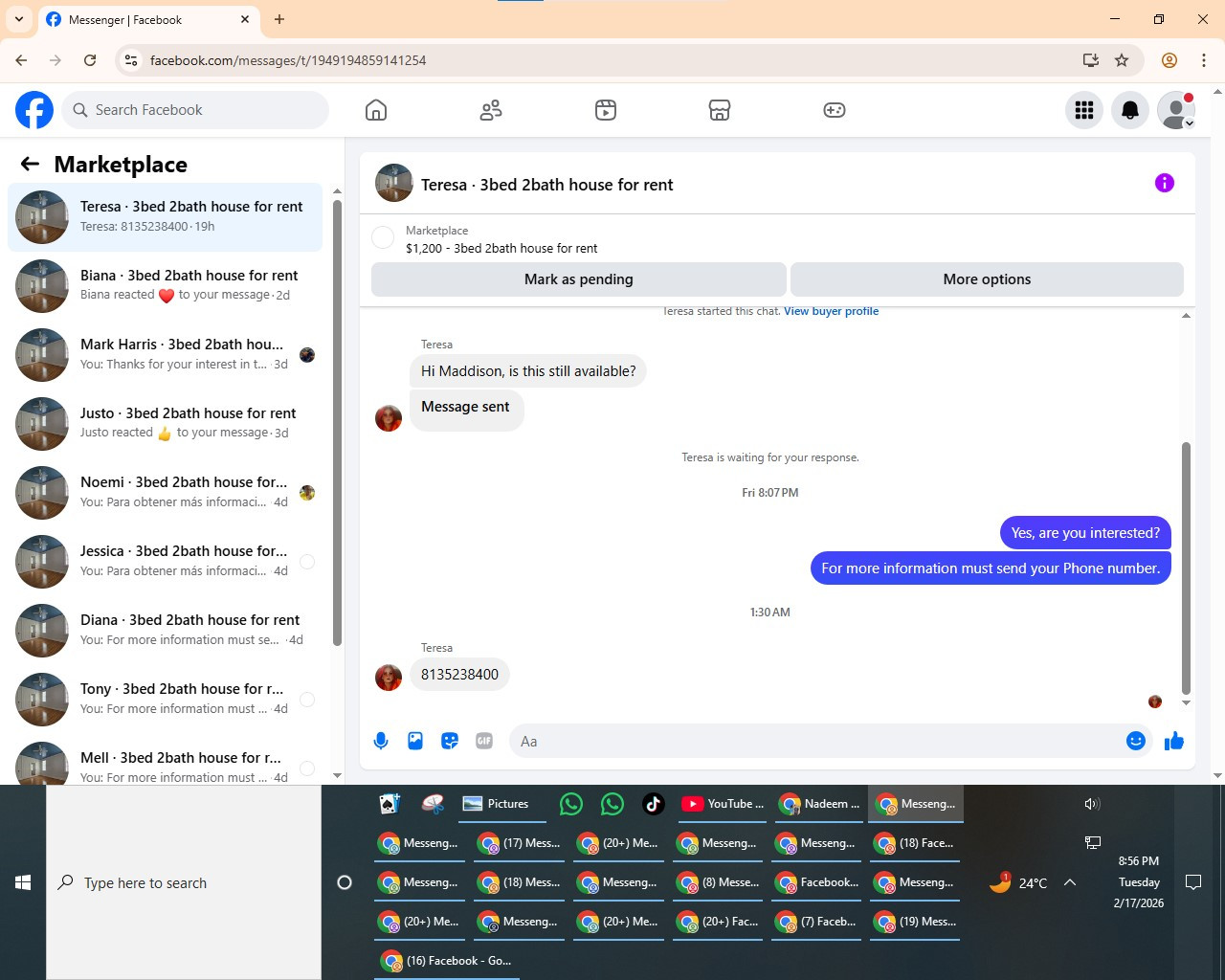
Task: Open the (16) Facebook - Go... taskbar window
Action: (x=447, y=961)
